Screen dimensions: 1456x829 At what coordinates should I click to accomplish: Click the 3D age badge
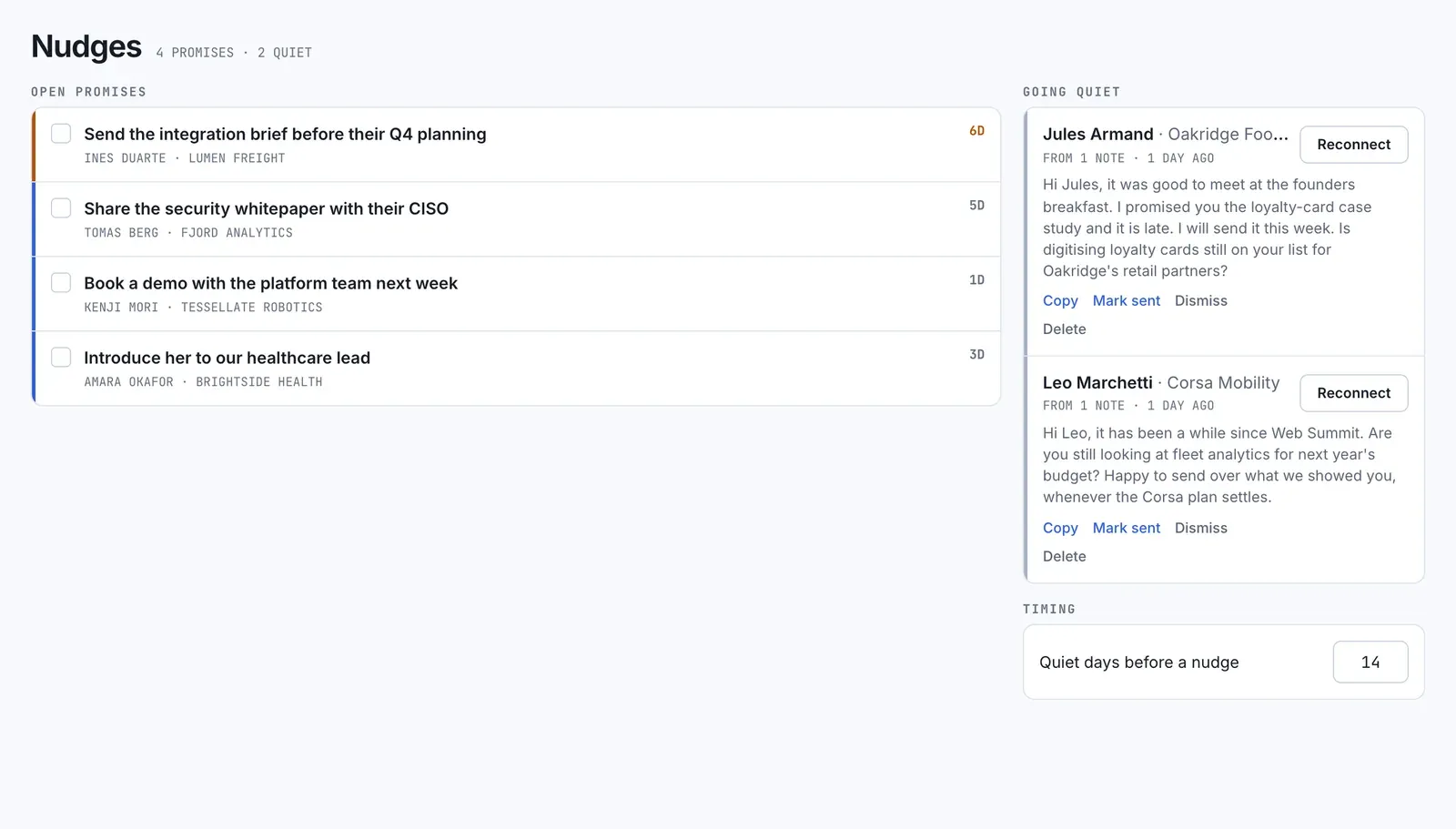[x=976, y=355]
